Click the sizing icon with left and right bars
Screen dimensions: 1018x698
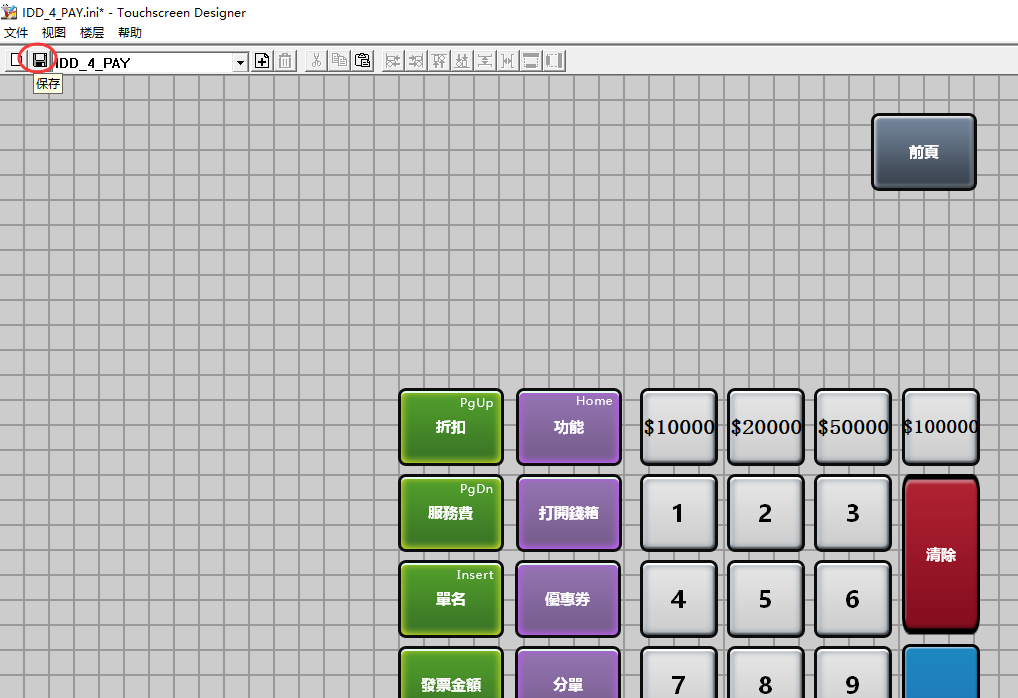554,61
